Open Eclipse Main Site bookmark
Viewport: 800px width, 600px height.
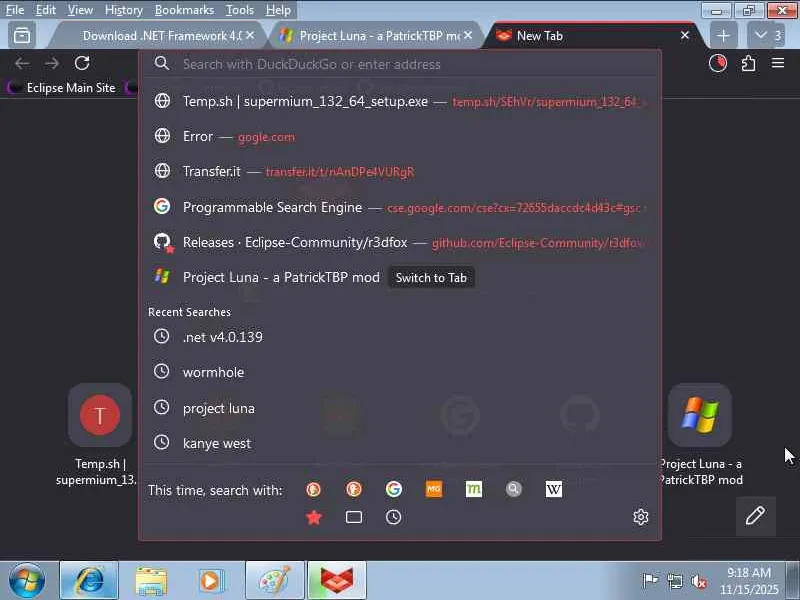tap(64, 88)
